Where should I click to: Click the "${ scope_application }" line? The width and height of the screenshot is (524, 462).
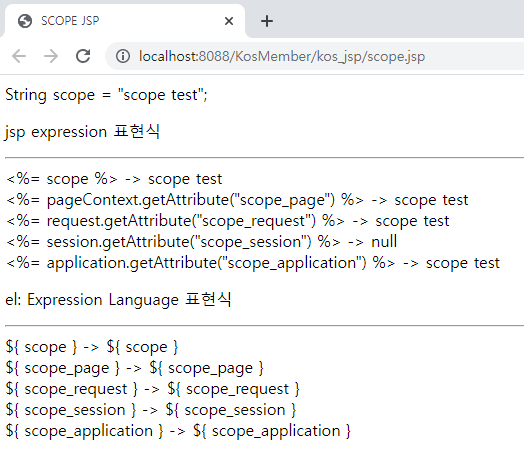(x=178, y=431)
